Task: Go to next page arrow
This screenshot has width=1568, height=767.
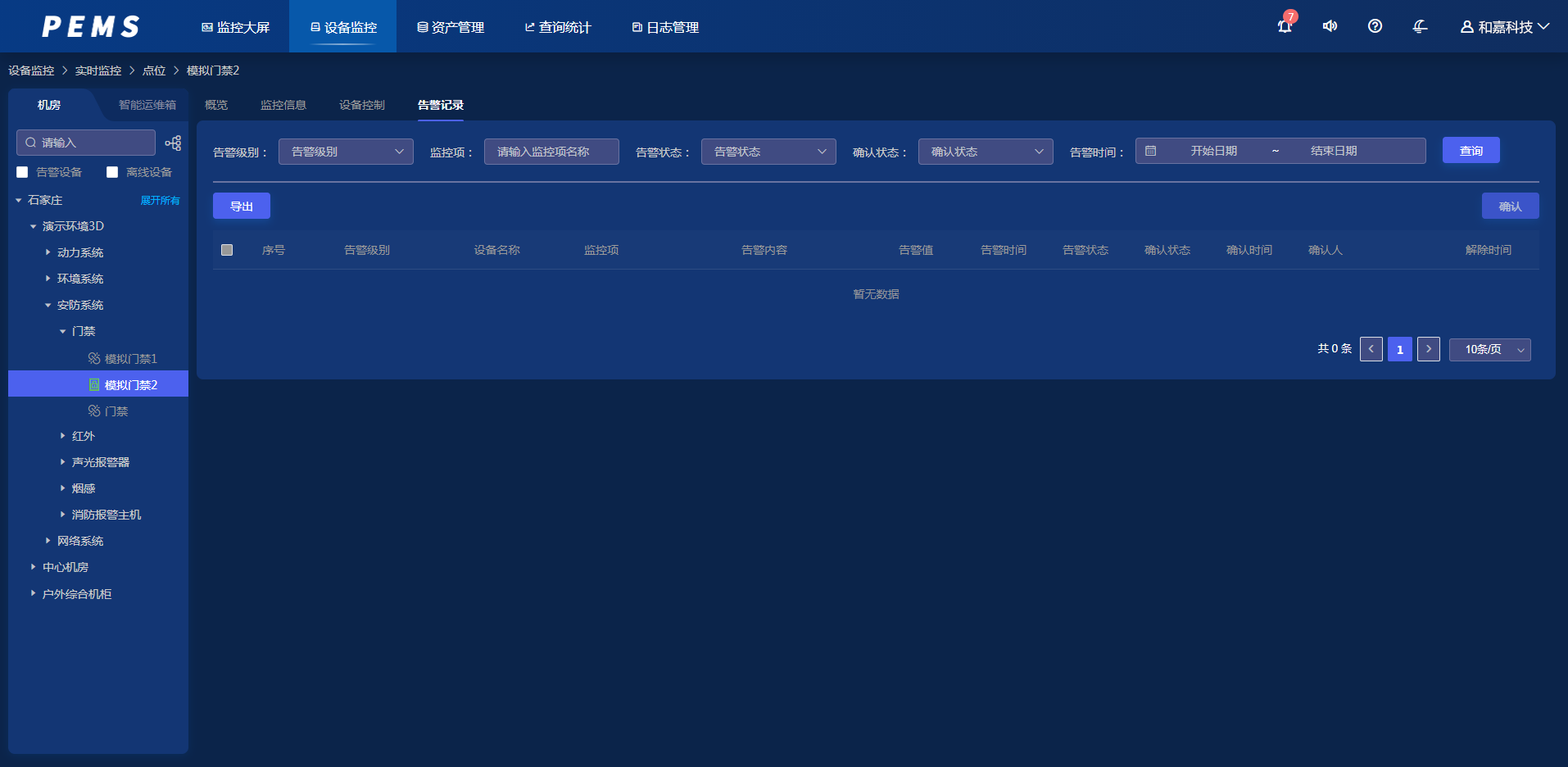Action: pyautogui.click(x=1428, y=349)
